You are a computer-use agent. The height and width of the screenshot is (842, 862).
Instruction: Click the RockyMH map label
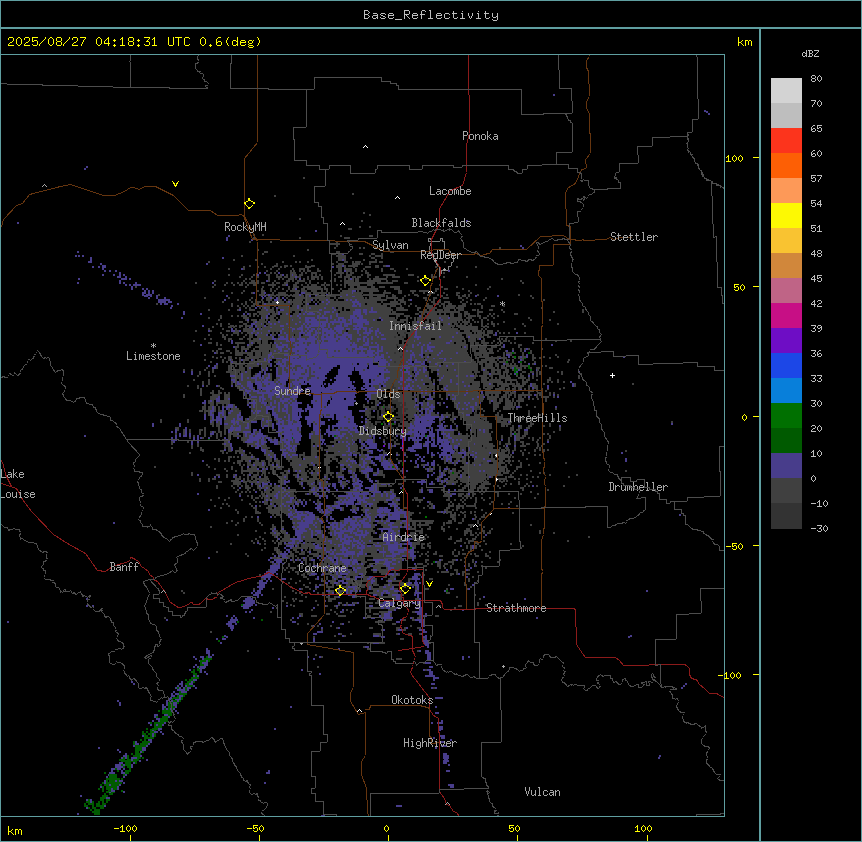tap(245, 226)
